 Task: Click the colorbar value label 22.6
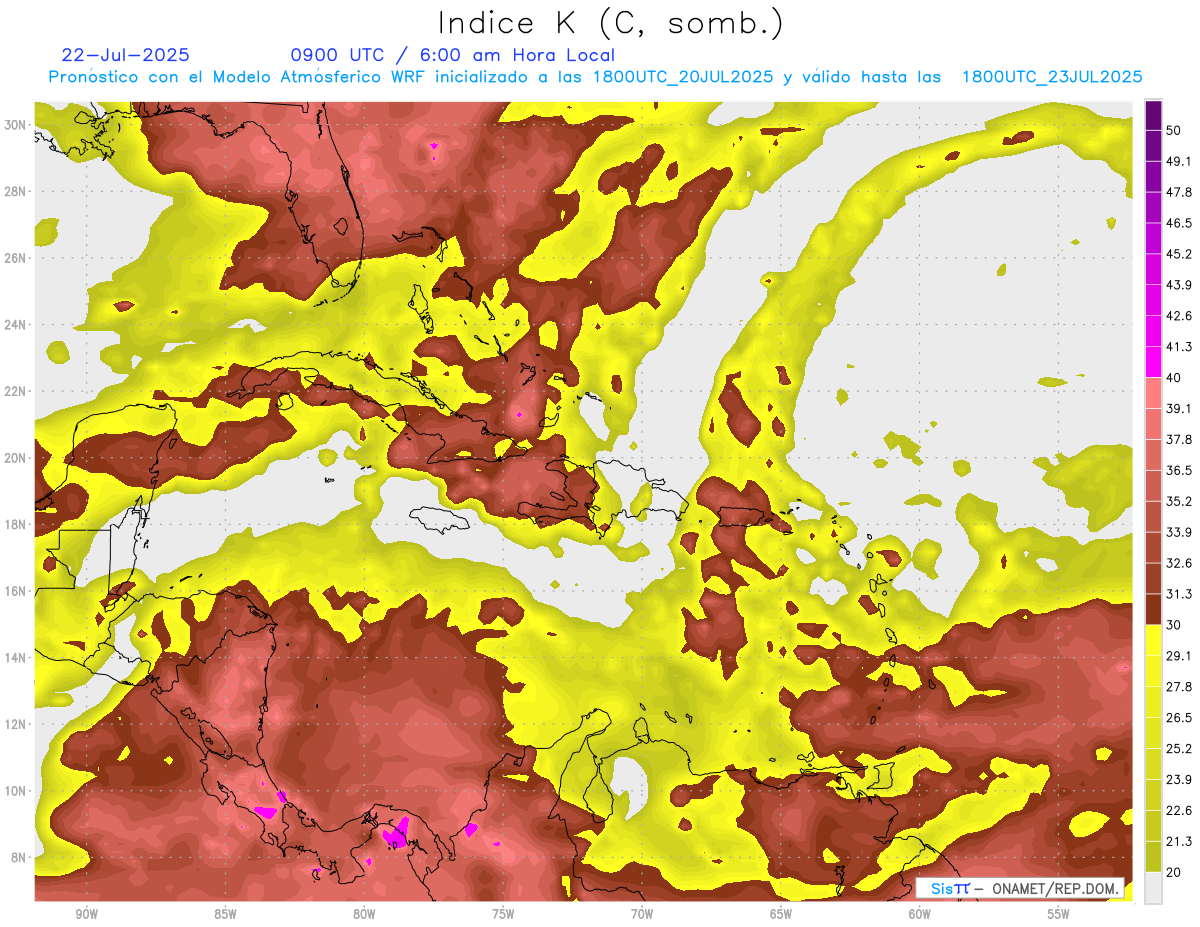(x=1177, y=810)
